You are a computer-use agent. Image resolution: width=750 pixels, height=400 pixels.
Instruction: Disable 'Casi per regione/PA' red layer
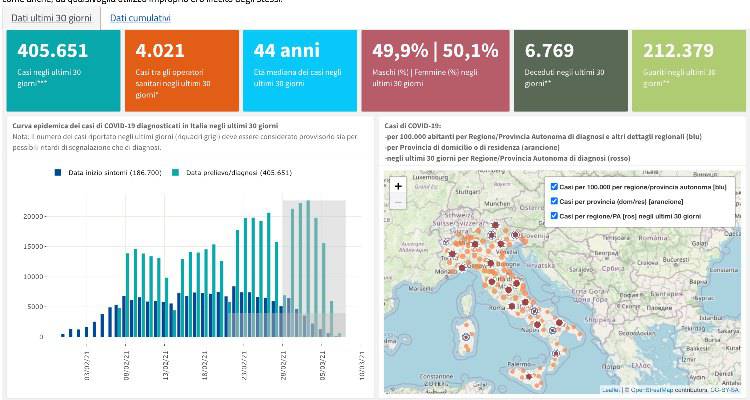click(x=554, y=215)
